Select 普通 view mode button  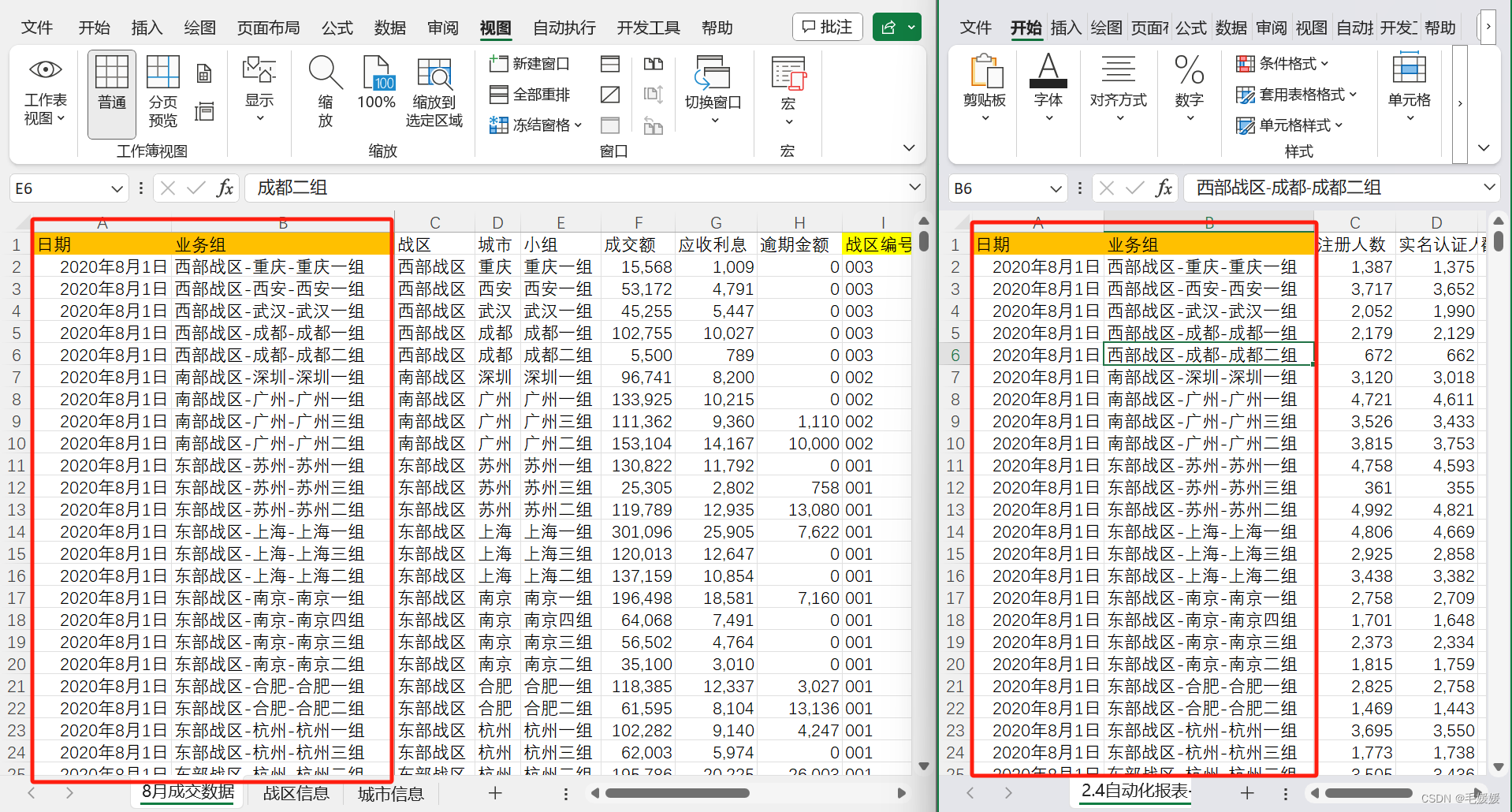[111, 95]
